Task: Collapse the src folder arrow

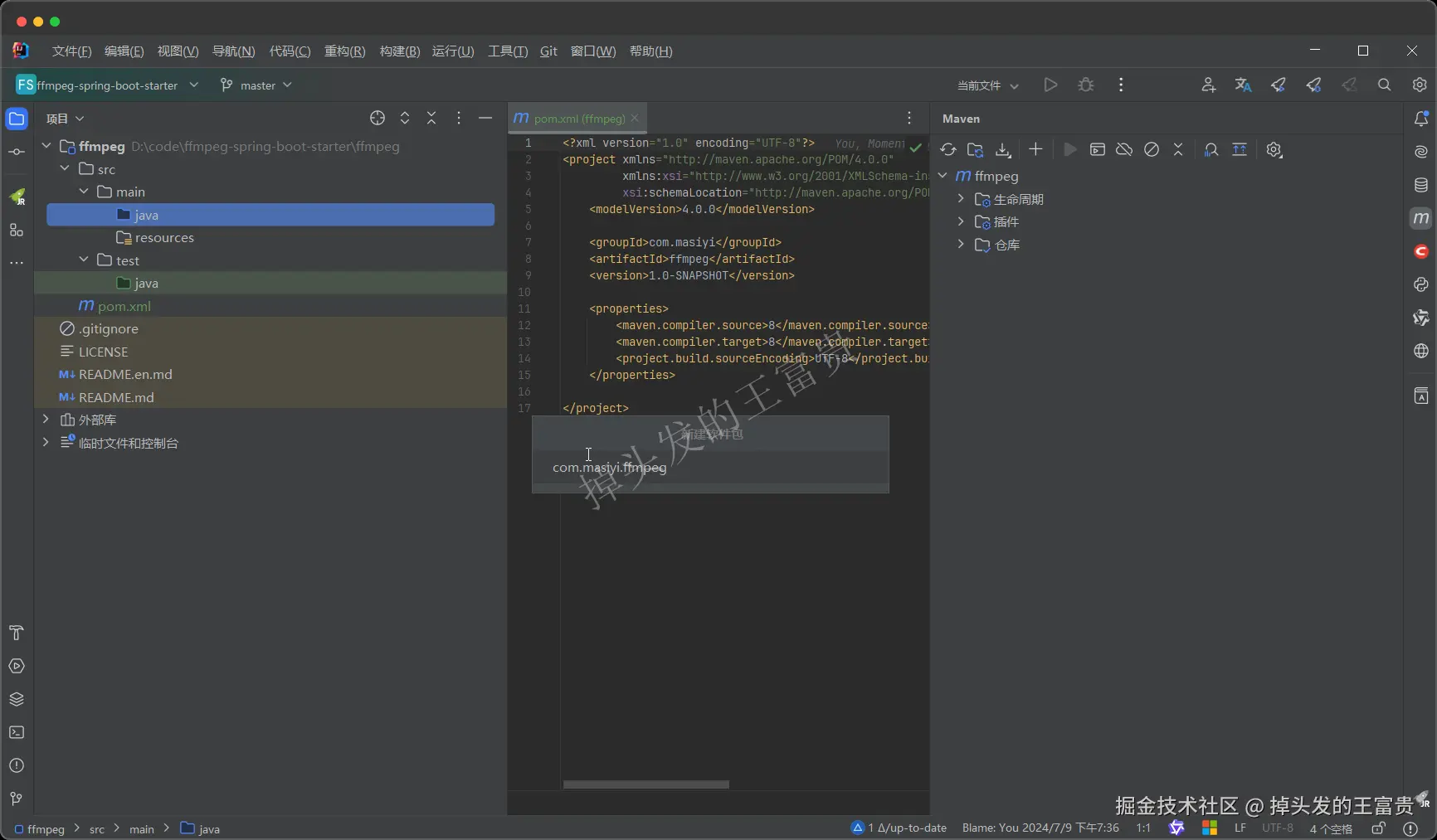Action: (x=65, y=168)
